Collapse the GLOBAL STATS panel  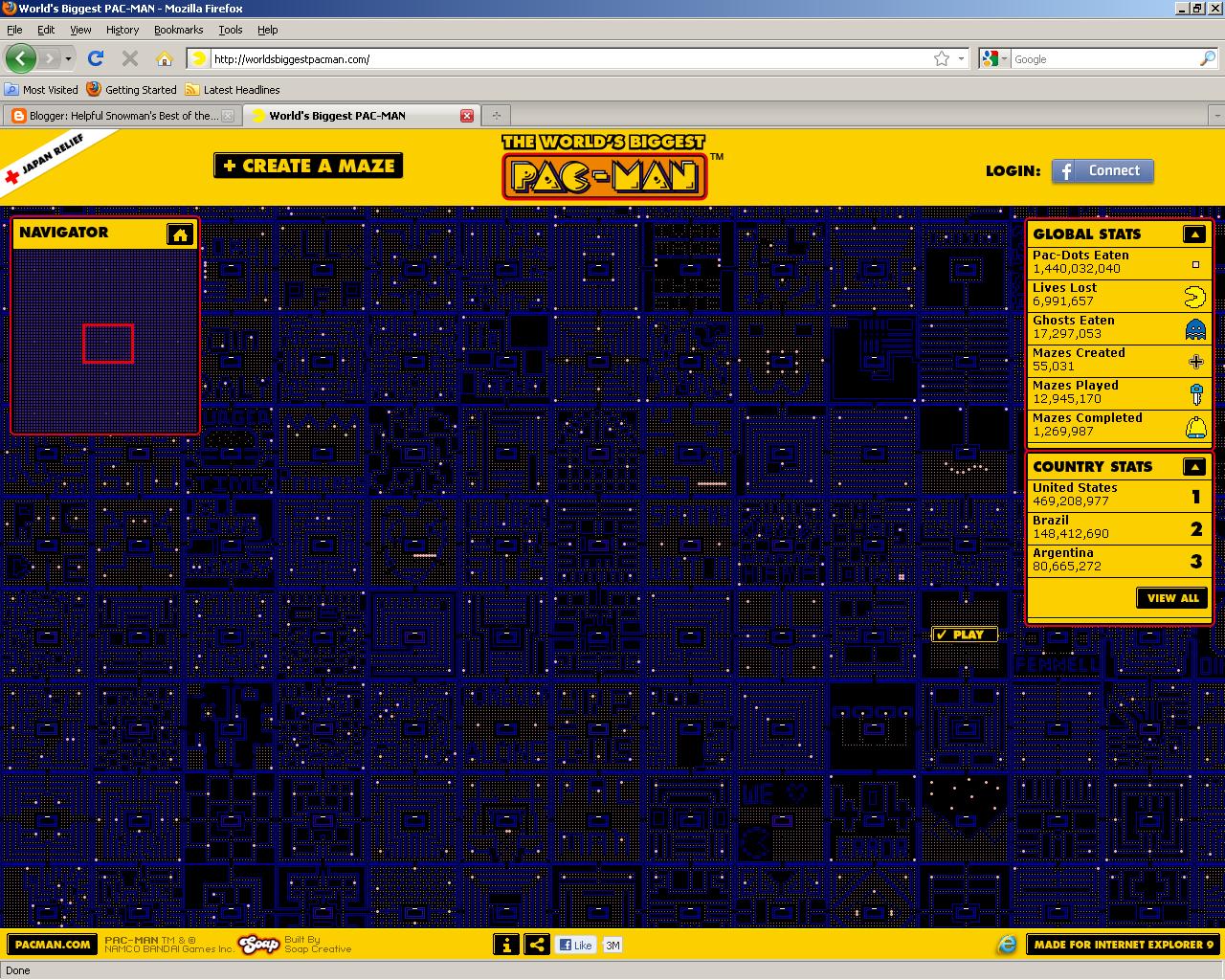click(1194, 233)
